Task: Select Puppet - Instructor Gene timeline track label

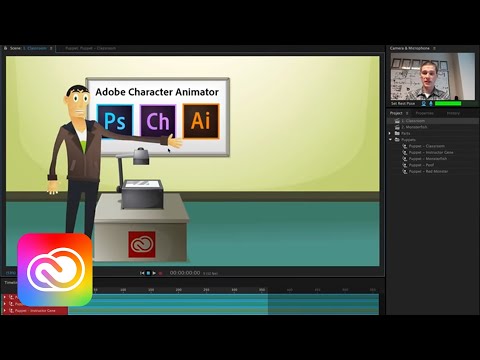Action: coord(35,311)
